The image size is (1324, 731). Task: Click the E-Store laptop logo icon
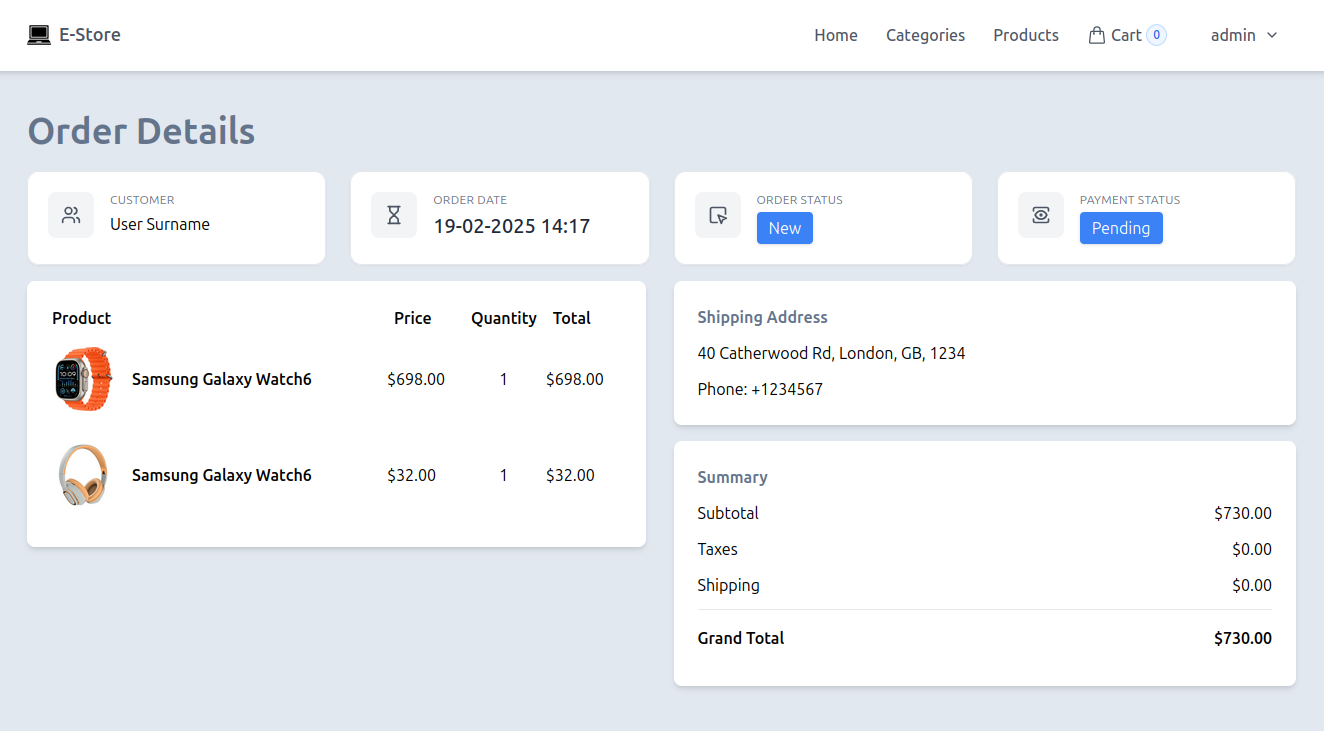pos(39,35)
